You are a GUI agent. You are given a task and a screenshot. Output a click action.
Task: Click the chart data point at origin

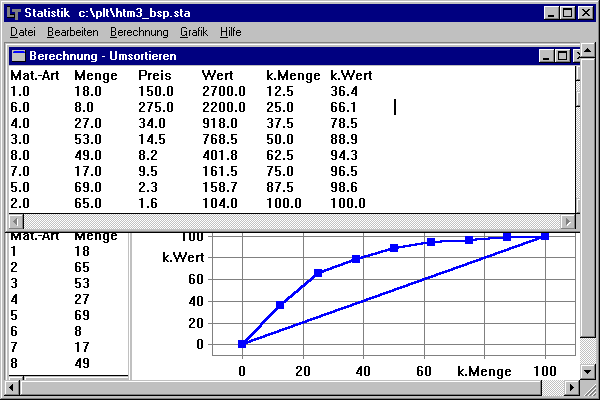pyautogui.click(x=242, y=344)
